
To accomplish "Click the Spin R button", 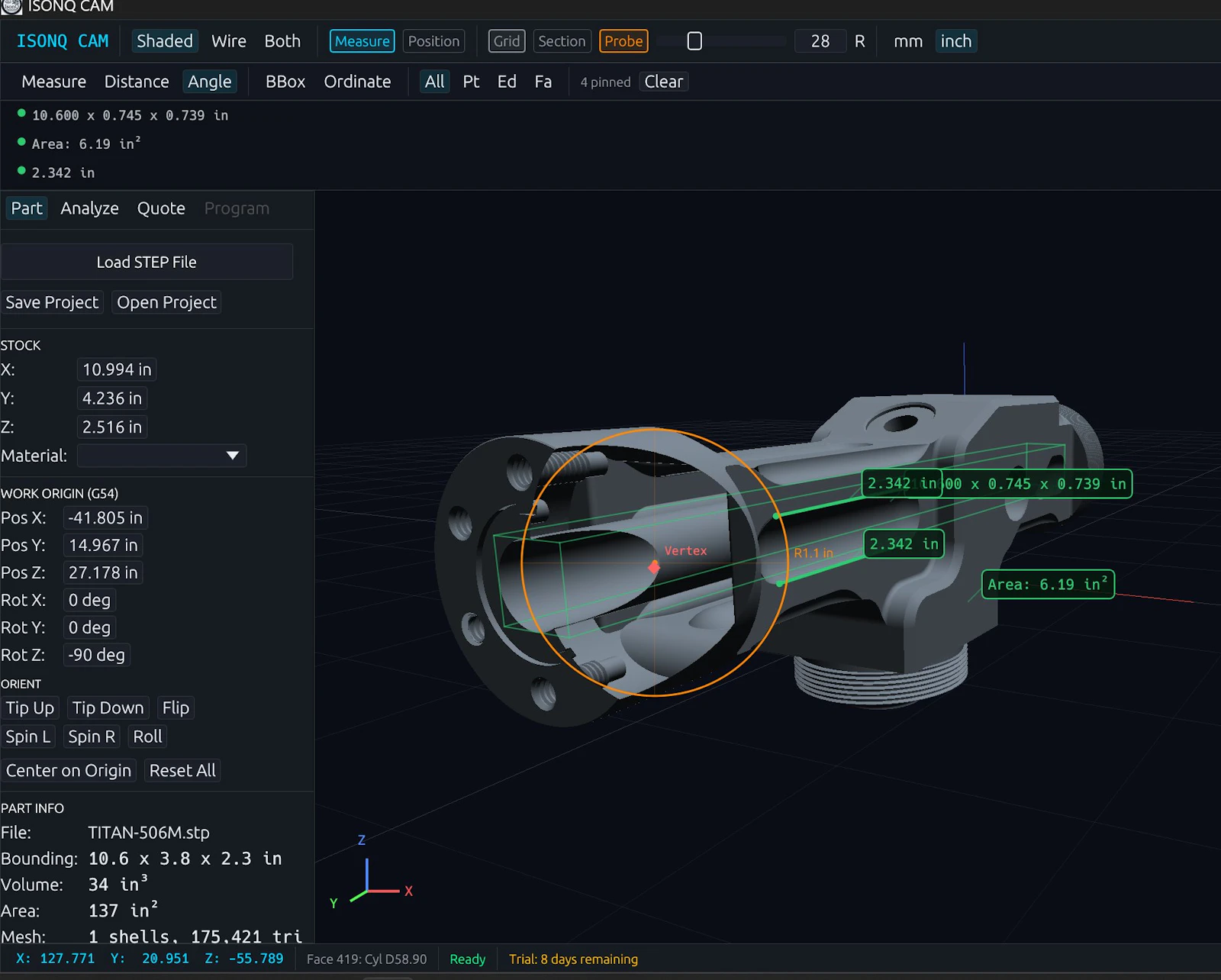I will (92, 737).
